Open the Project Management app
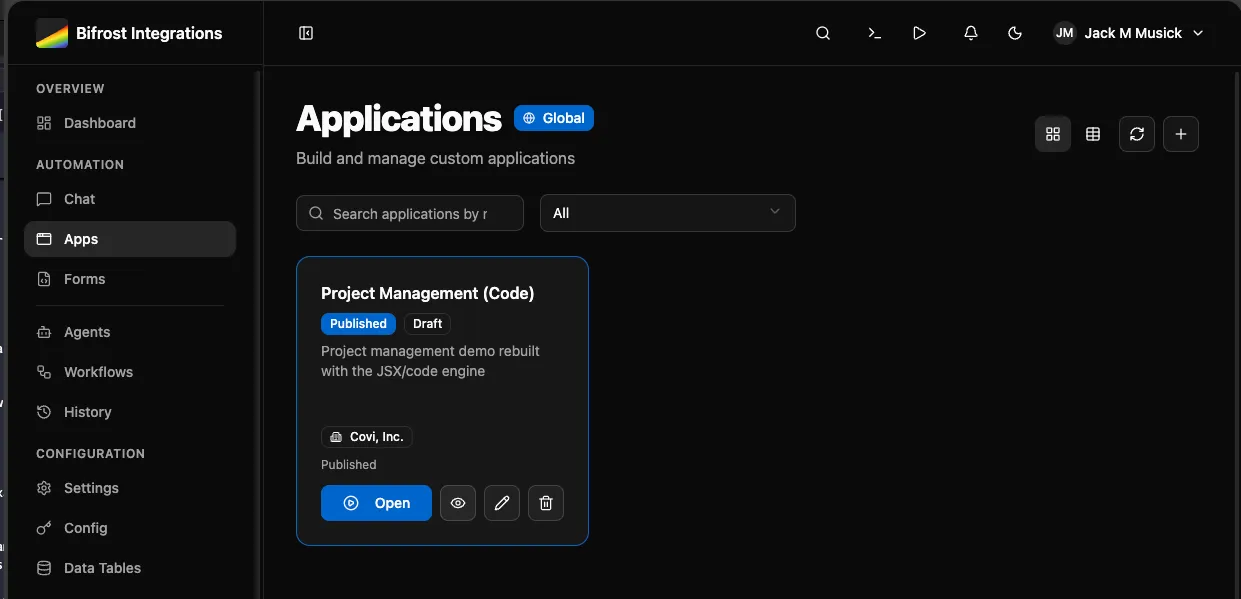 (376, 503)
